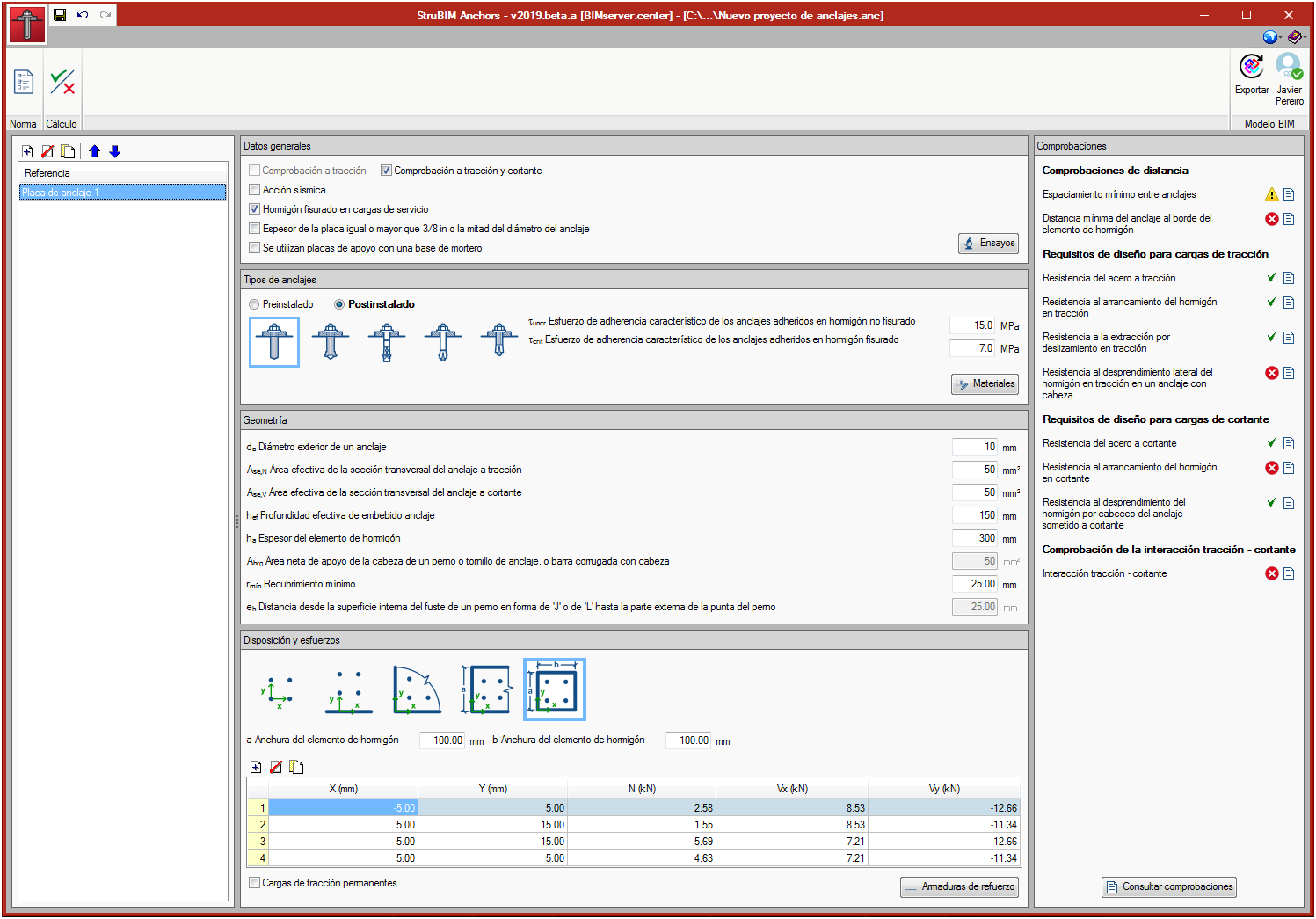Enable Espesor de la placa checkbox

click(x=254, y=229)
